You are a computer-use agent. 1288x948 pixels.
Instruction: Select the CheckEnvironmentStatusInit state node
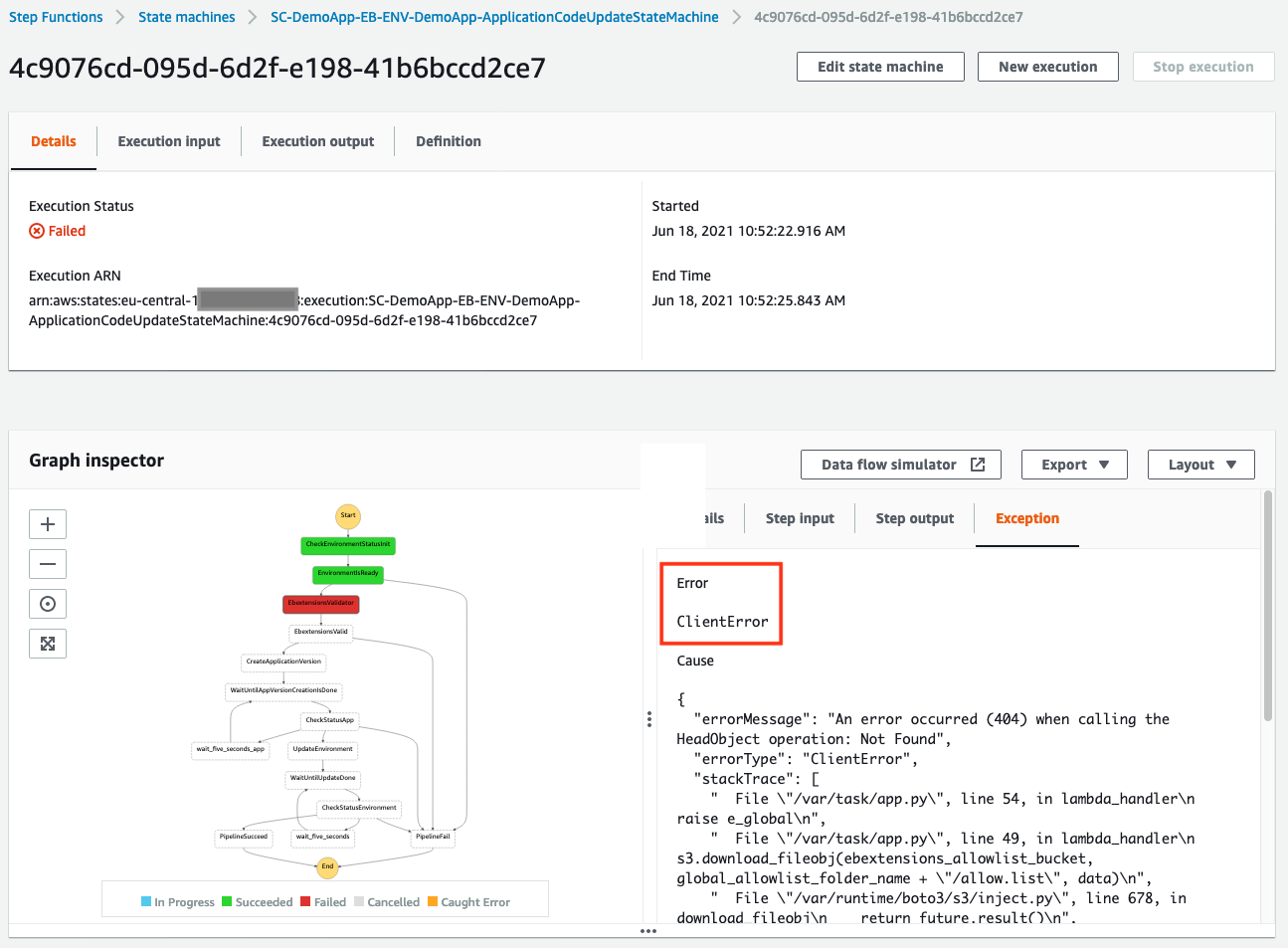(348, 545)
